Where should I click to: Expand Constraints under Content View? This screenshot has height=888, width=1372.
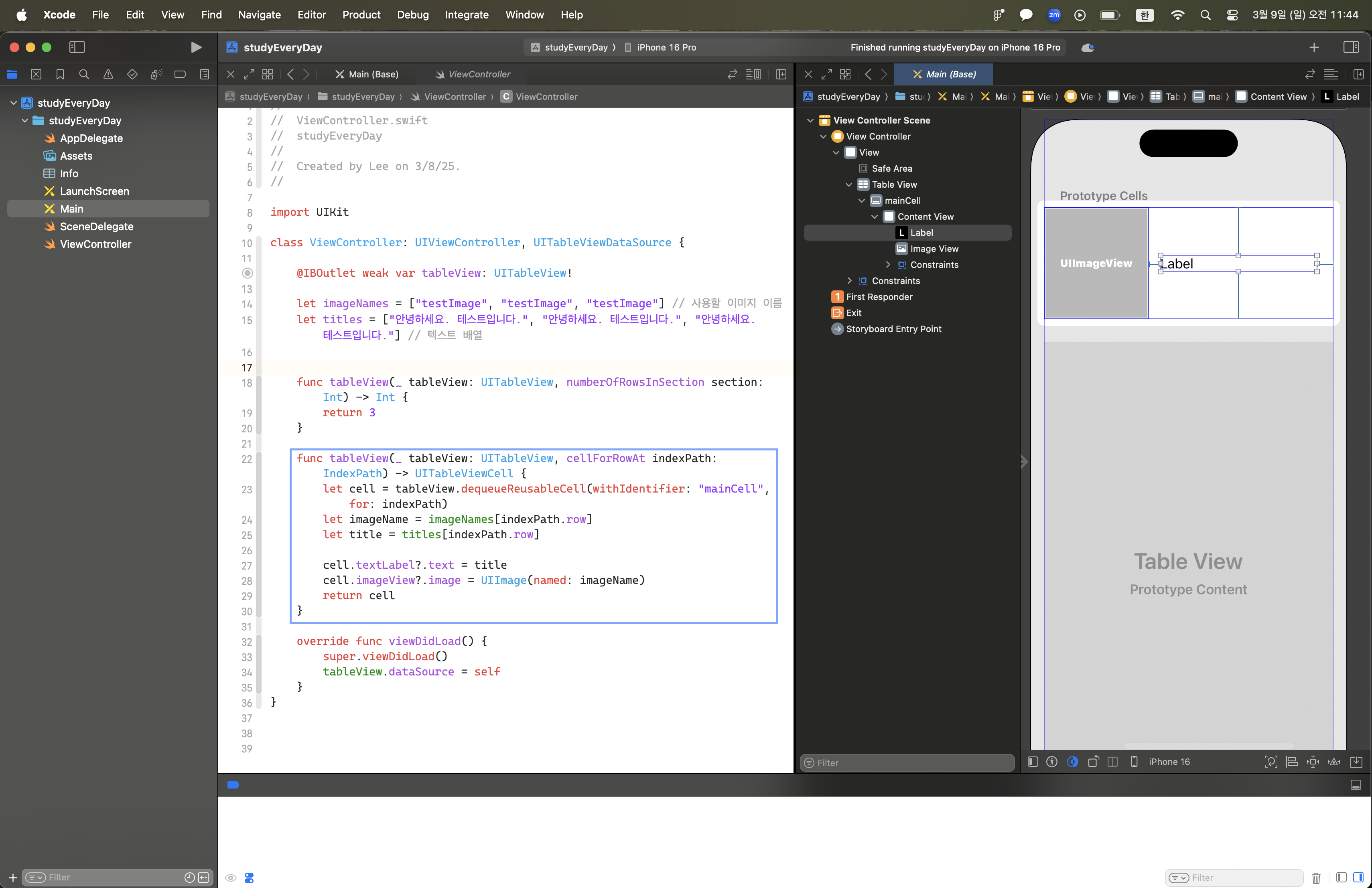[x=888, y=264]
